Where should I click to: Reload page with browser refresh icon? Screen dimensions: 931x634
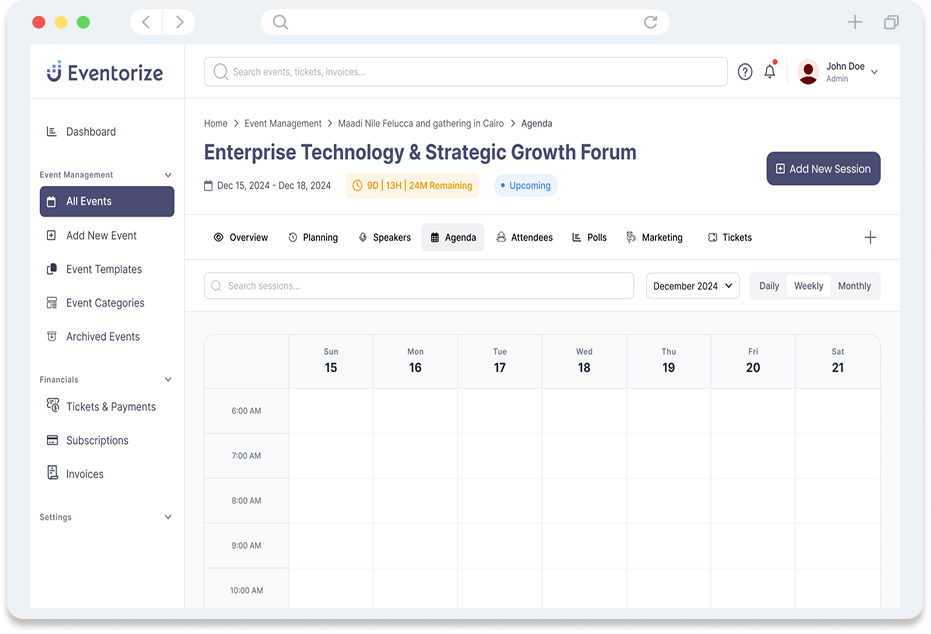(x=651, y=22)
